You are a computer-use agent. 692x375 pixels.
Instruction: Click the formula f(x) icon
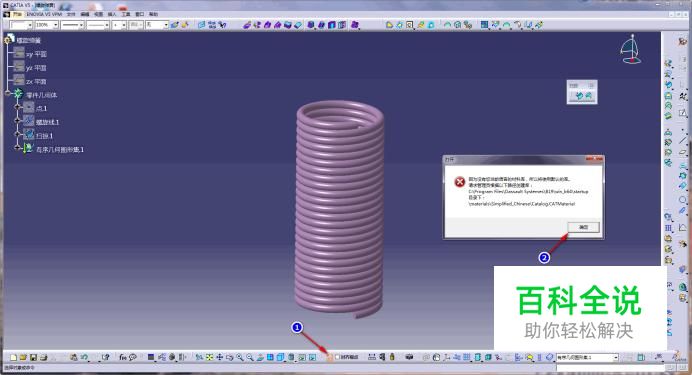coord(123,357)
